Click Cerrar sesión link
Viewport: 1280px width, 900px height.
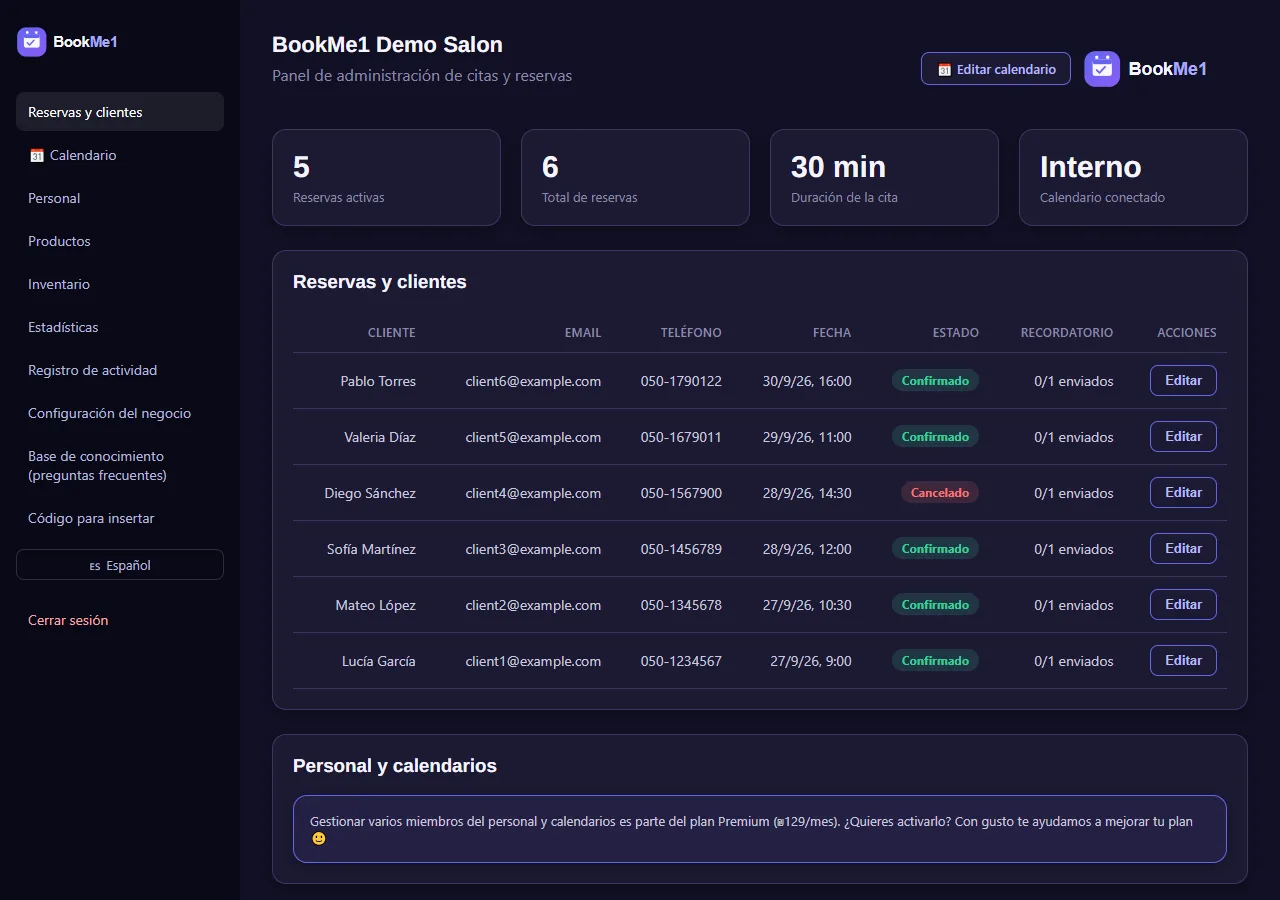tap(68, 620)
